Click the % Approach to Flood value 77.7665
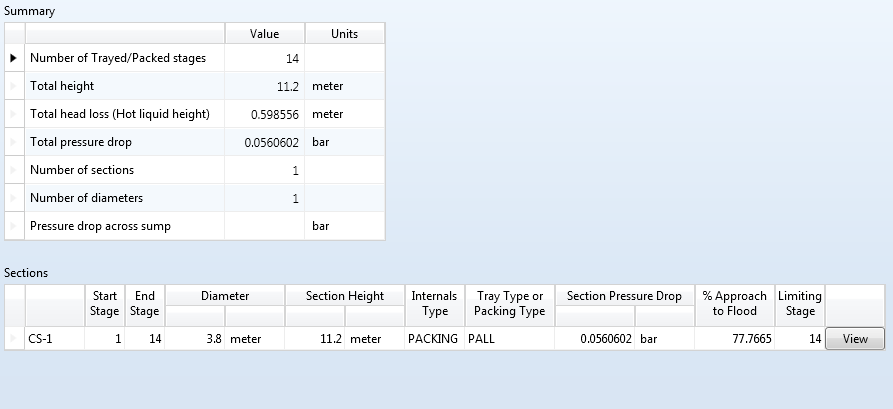This screenshot has height=409, width=893. 734,339
